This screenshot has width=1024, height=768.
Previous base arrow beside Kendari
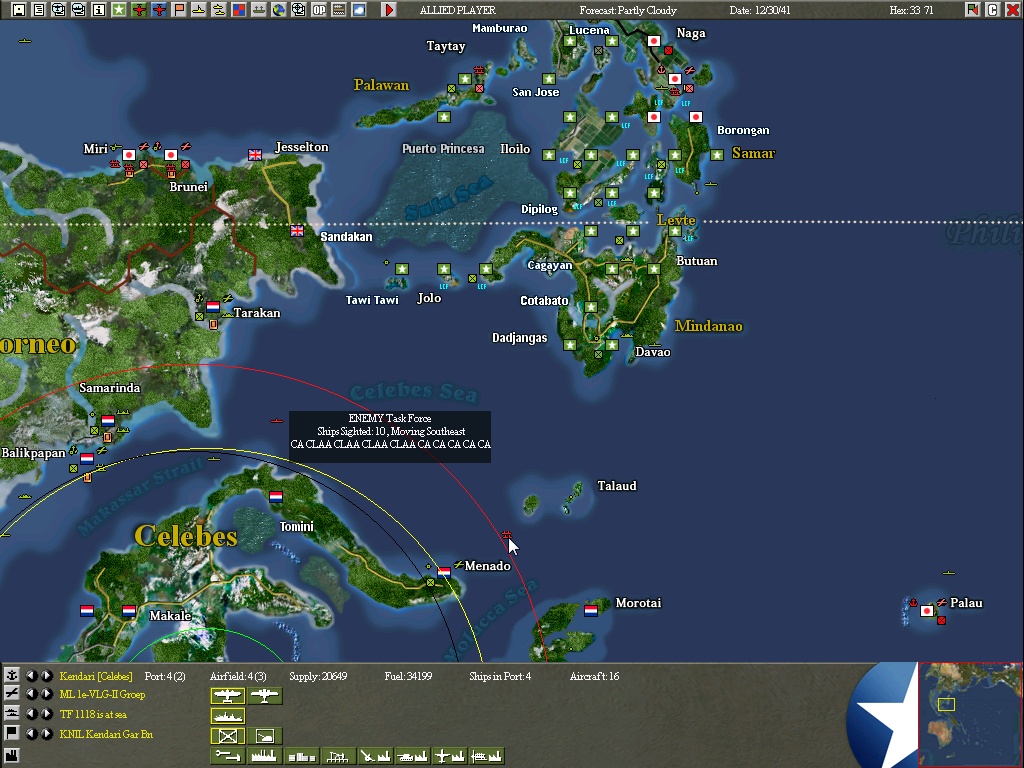pos(31,676)
